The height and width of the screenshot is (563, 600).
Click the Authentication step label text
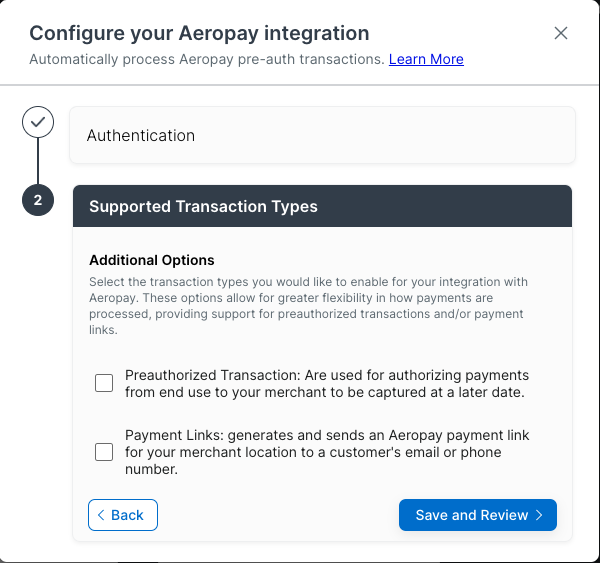[x=141, y=135]
